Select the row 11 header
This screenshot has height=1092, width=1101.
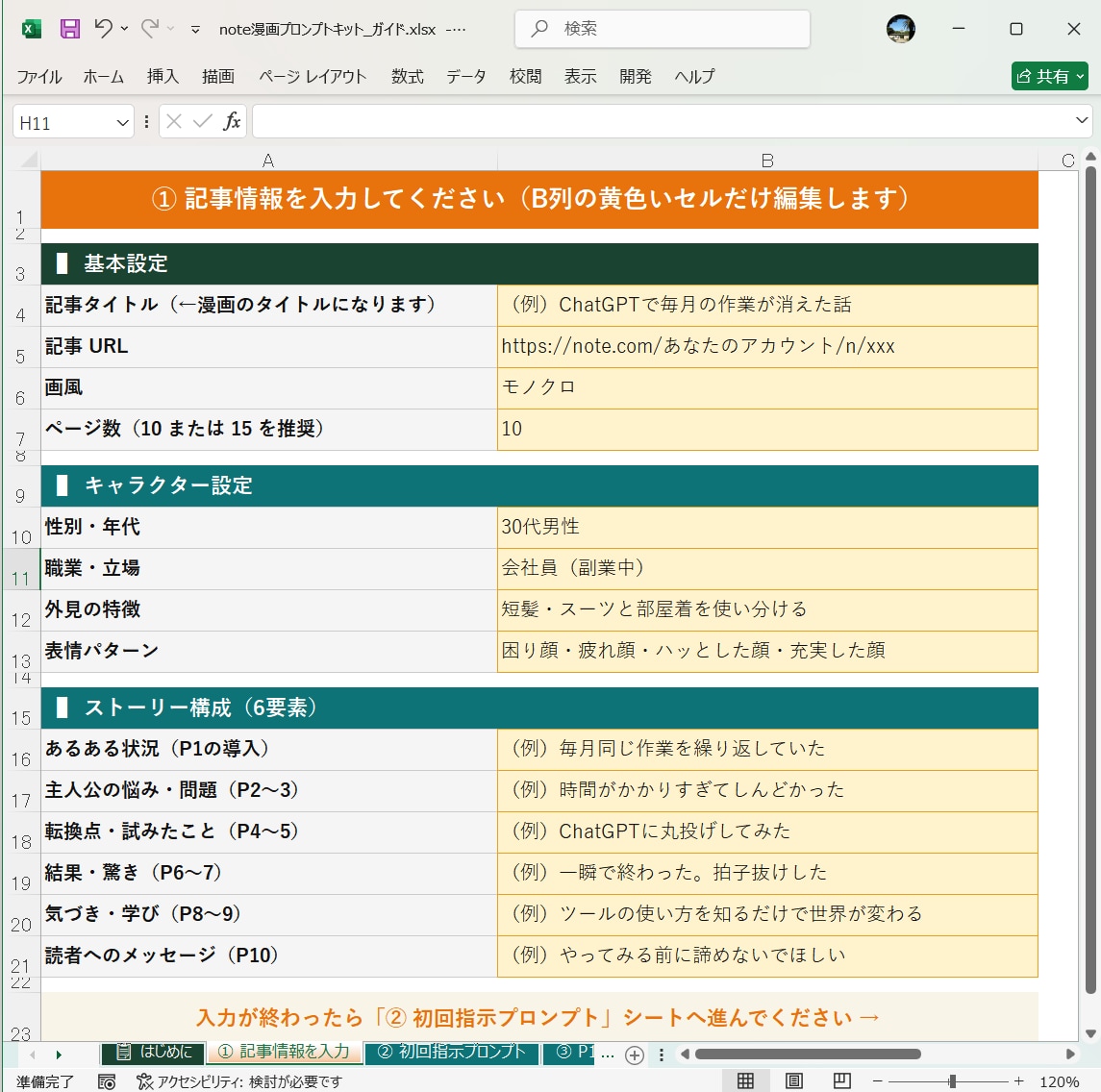21,569
